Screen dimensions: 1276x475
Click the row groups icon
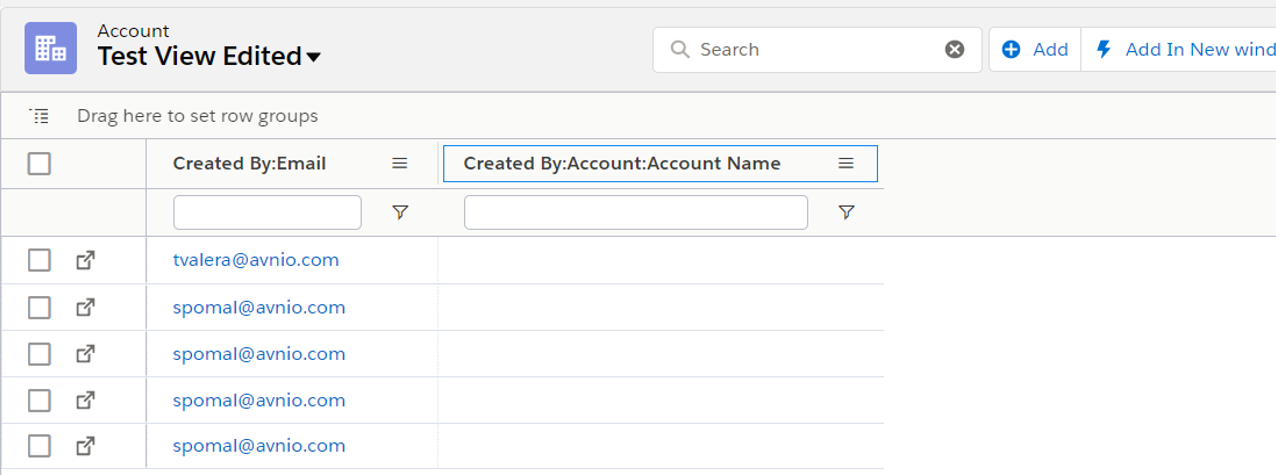[x=39, y=116]
